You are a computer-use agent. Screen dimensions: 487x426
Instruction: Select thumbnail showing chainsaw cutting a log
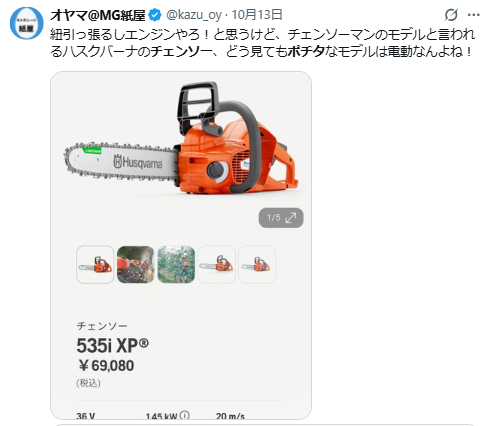[136, 265]
